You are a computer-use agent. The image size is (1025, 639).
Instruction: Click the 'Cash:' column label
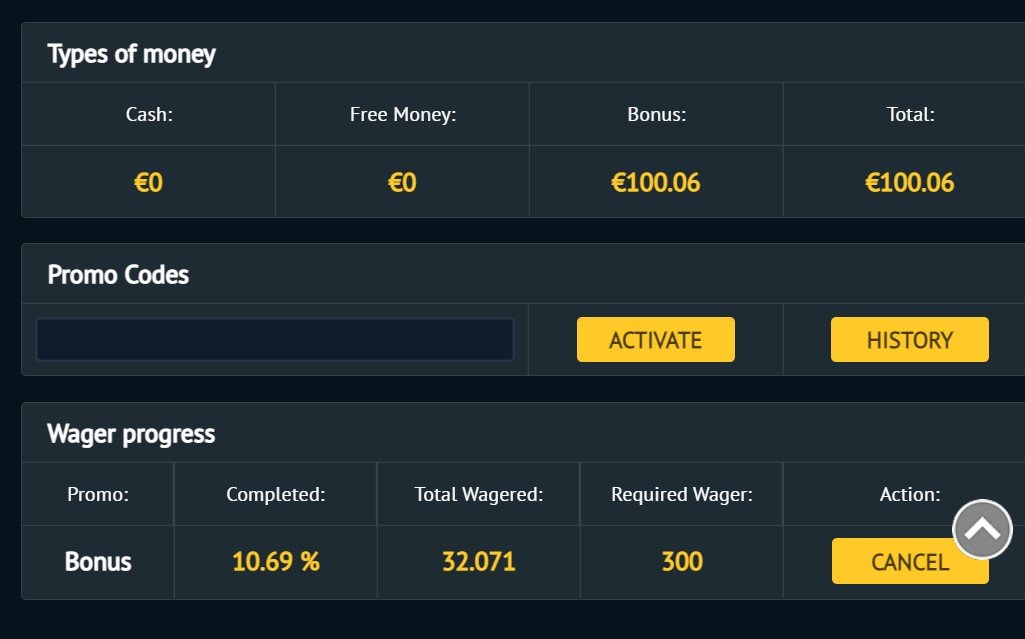point(149,115)
